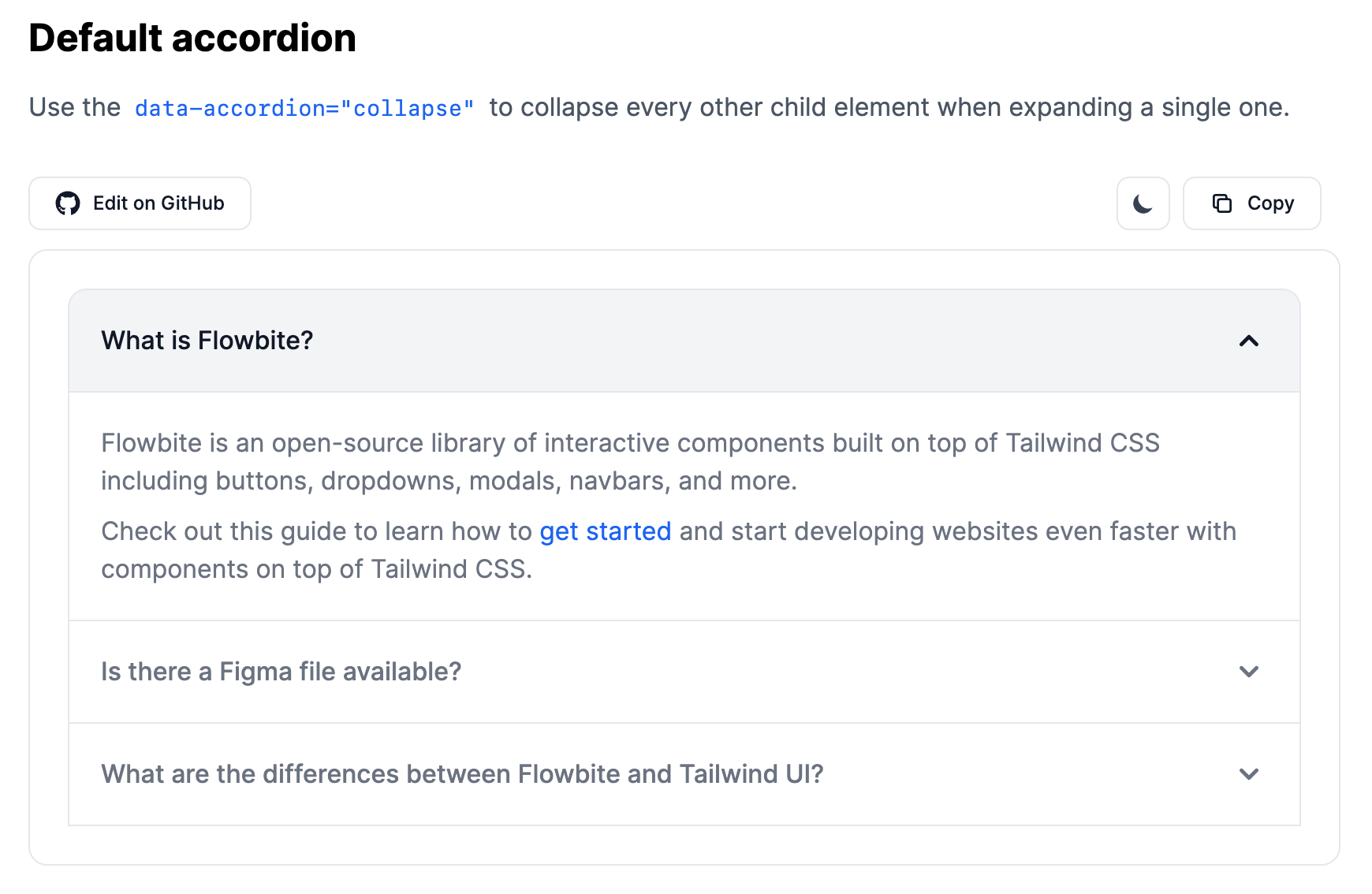This screenshot has width=1372, height=894.
Task: Click the data-accordion="collapse" code snippet
Action: [x=304, y=108]
